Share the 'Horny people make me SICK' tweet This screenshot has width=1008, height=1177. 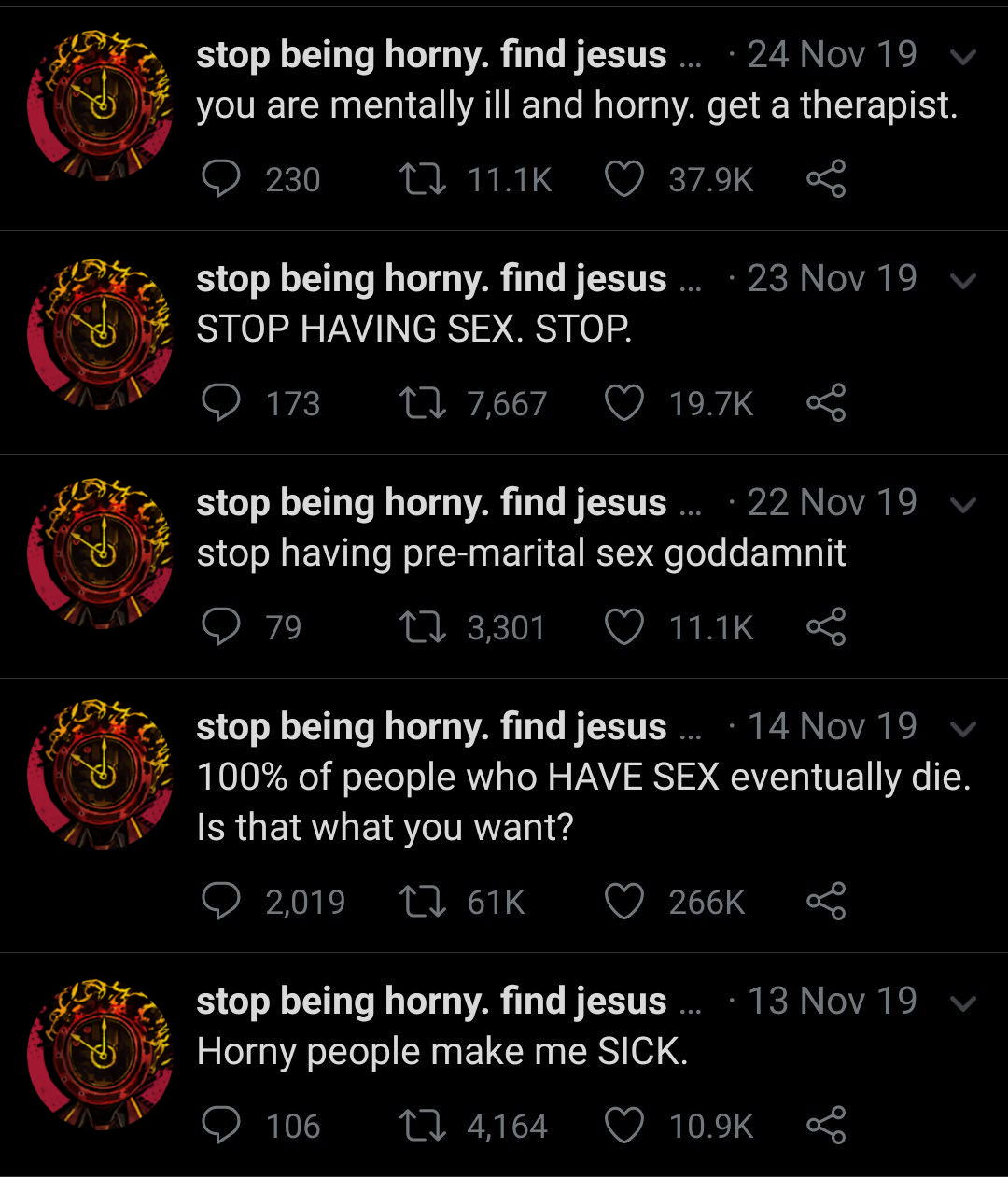click(x=826, y=1125)
